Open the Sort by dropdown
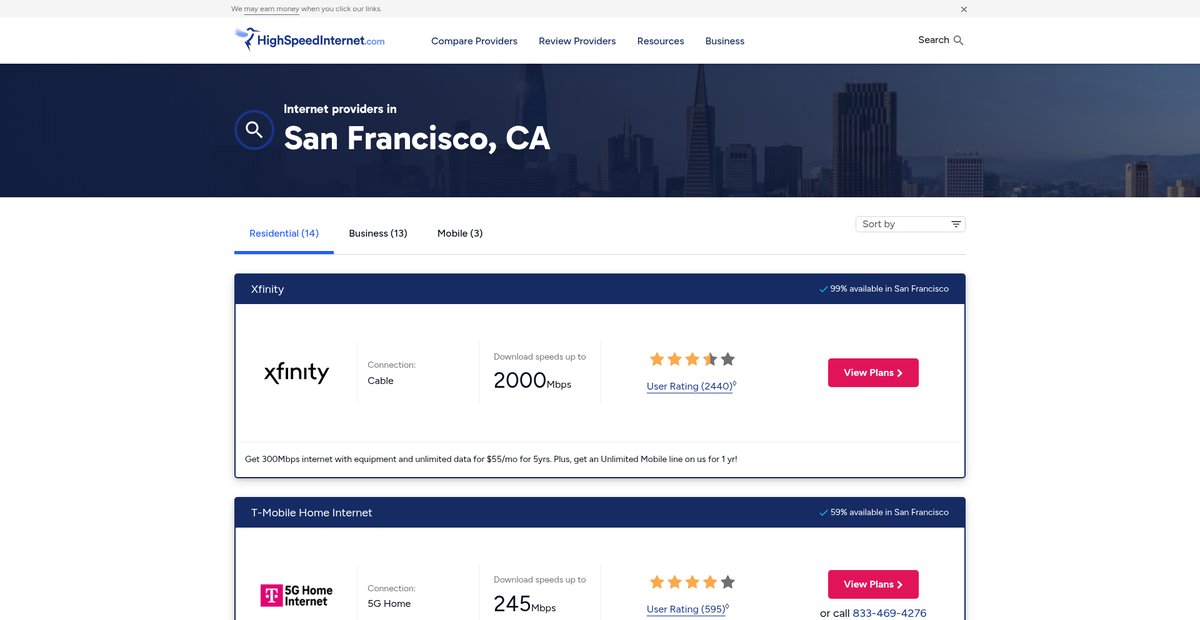This screenshot has height=620, width=1200. 910,224
